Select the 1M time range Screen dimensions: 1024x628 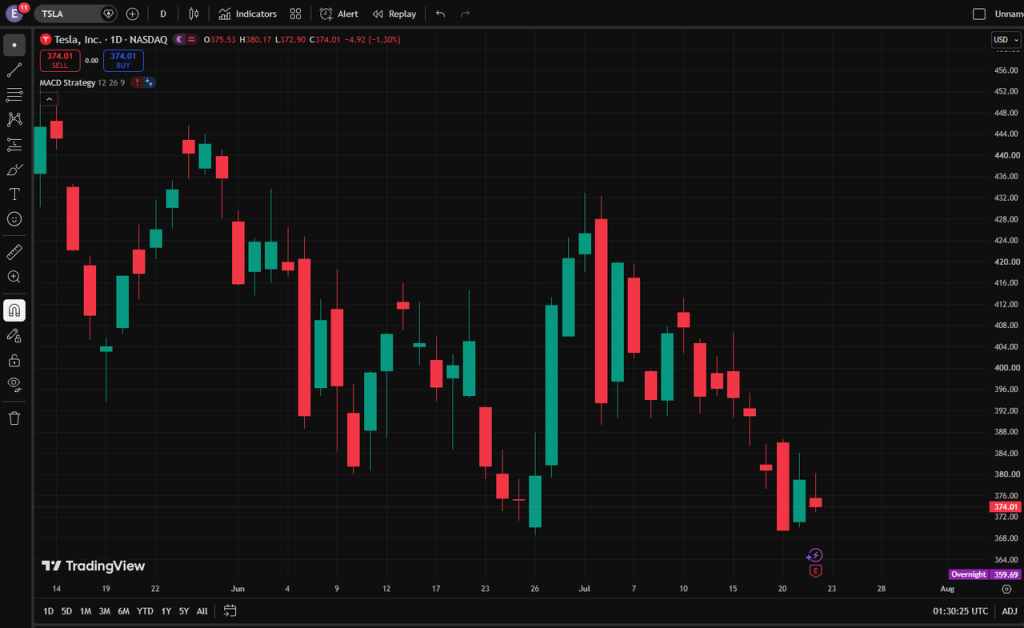point(86,611)
